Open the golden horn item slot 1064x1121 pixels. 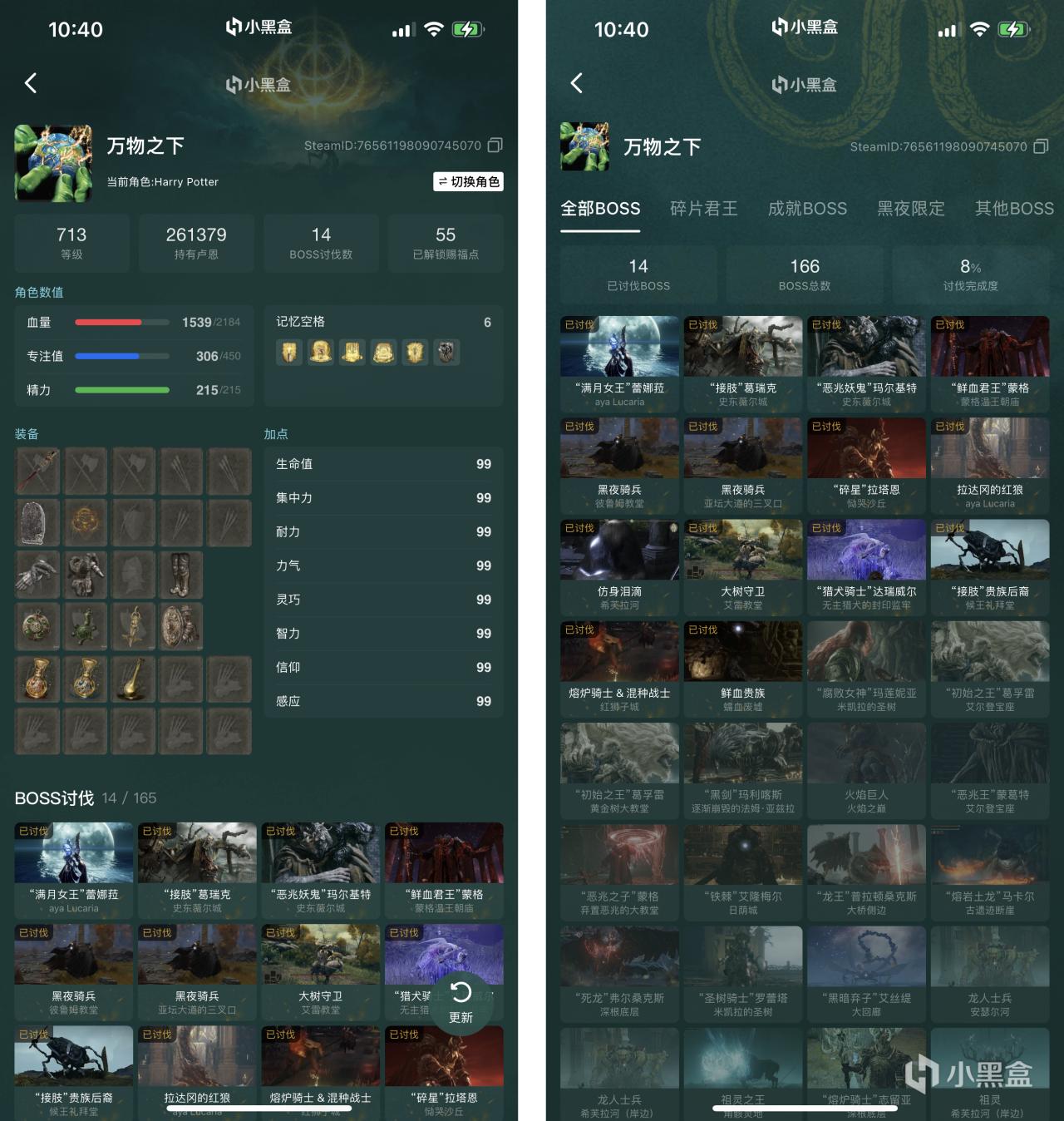(134, 679)
